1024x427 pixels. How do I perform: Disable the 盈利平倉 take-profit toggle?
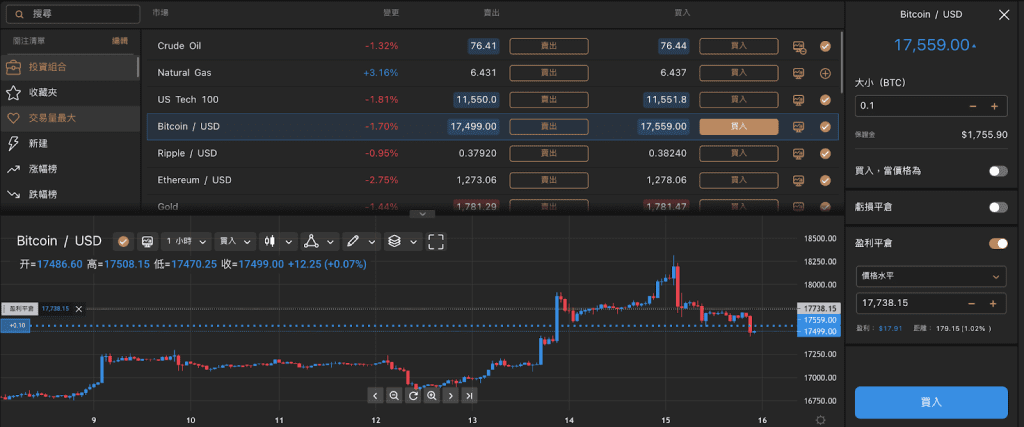pos(997,243)
